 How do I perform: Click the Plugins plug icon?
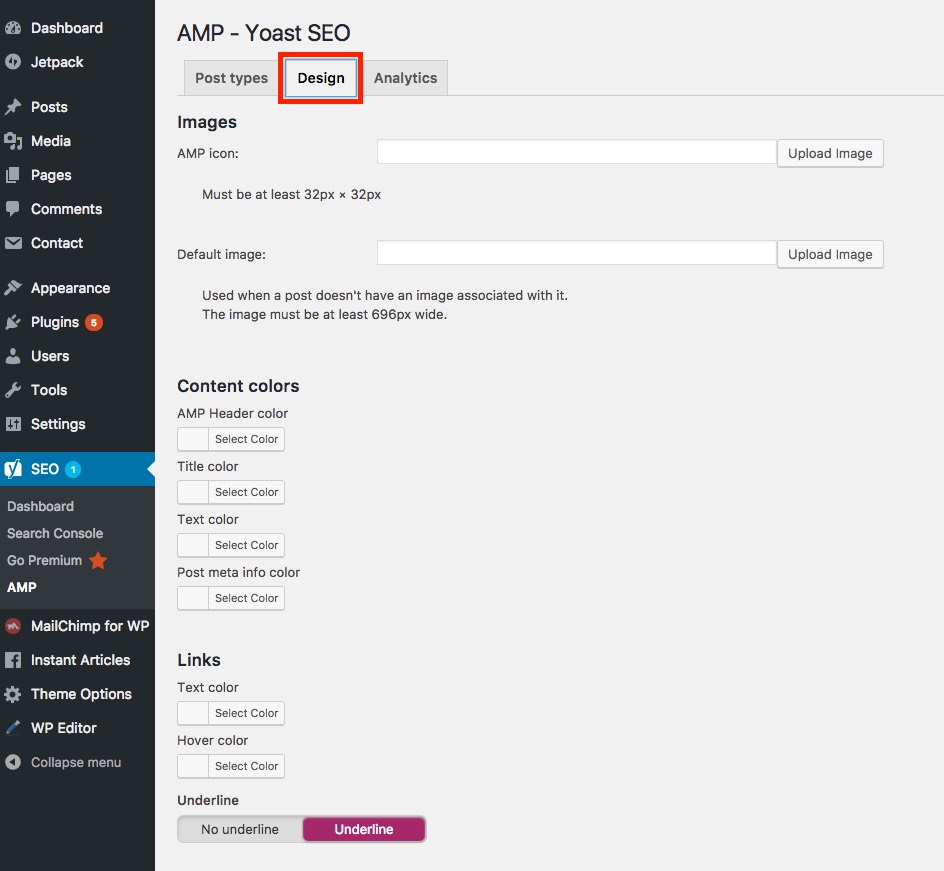(13, 322)
